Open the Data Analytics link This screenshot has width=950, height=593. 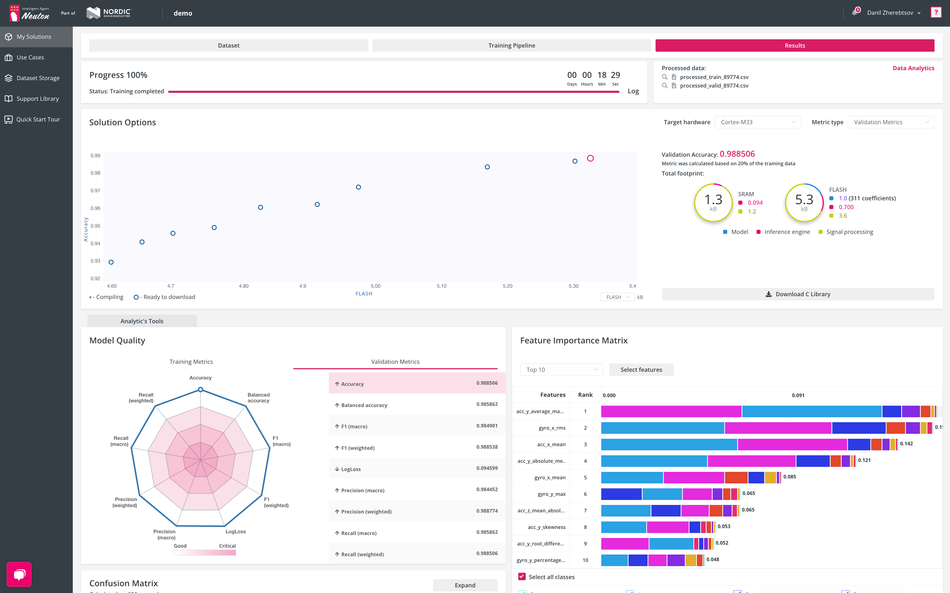(x=912, y=68)
